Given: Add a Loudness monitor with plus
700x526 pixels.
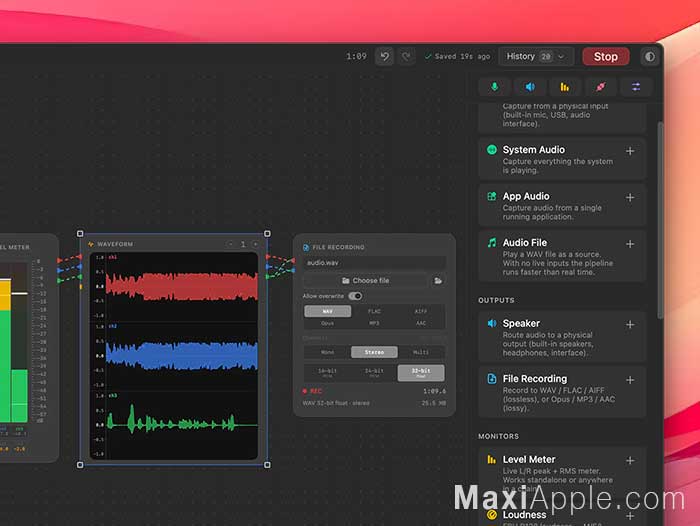Looking at the screenshot, I should click(630, 516).
